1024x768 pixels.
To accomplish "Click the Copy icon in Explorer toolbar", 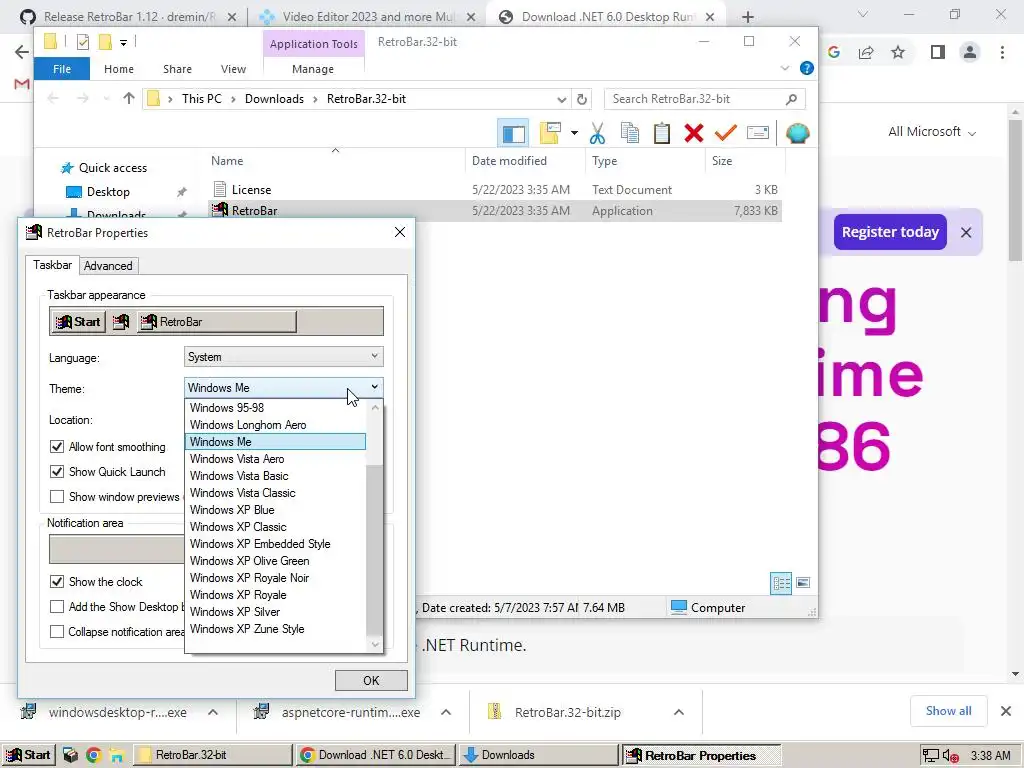I will coord(630,133).
